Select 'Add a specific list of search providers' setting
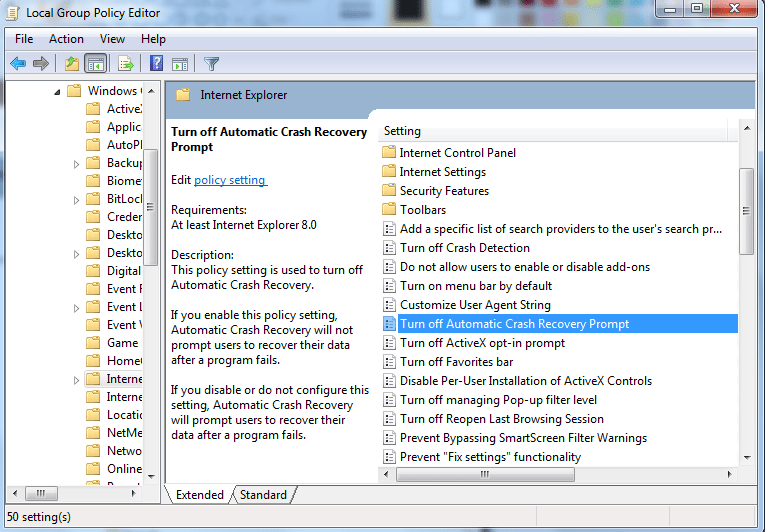This screenshot has width=765, height=532. (x=561, y=229)
